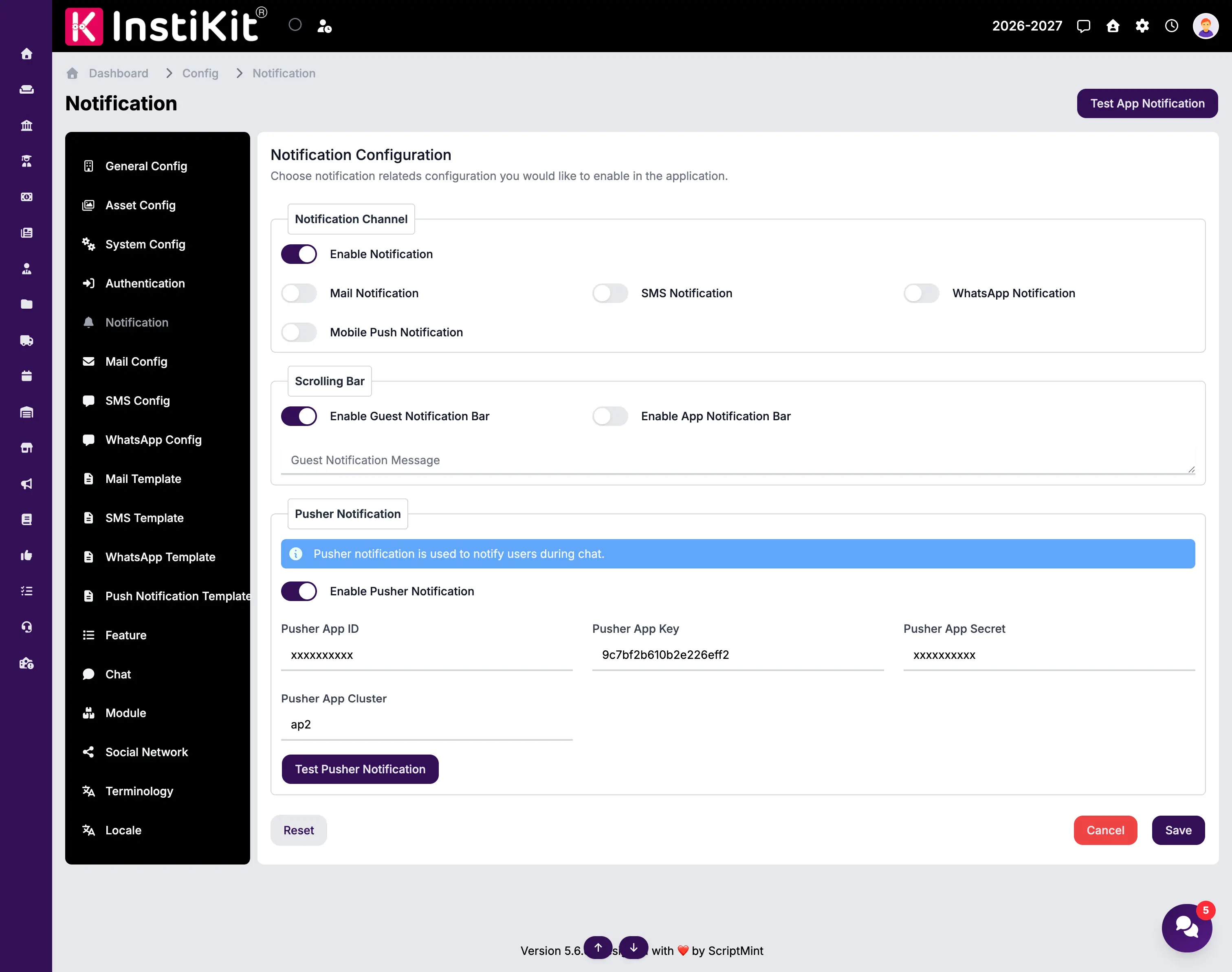Click the user-clock icon beside the logo
Screen dimensions: 1232x972
[325, 26]
